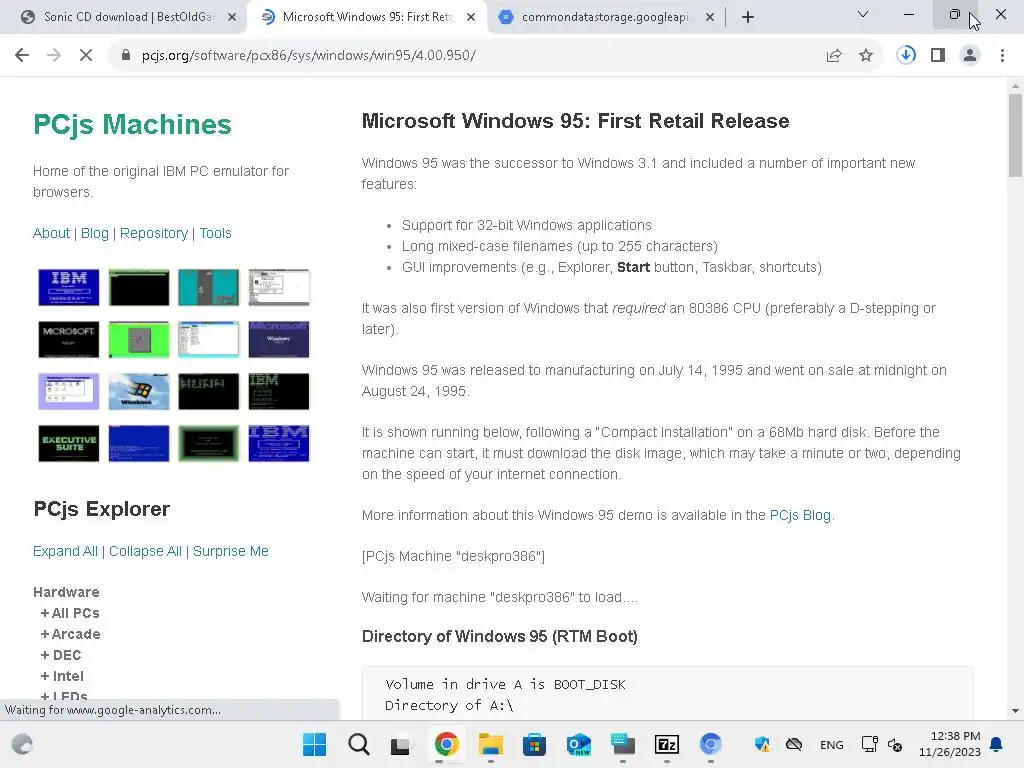Click the Surprise Me link
This screenshot has height=768, width=1024.
231,551
